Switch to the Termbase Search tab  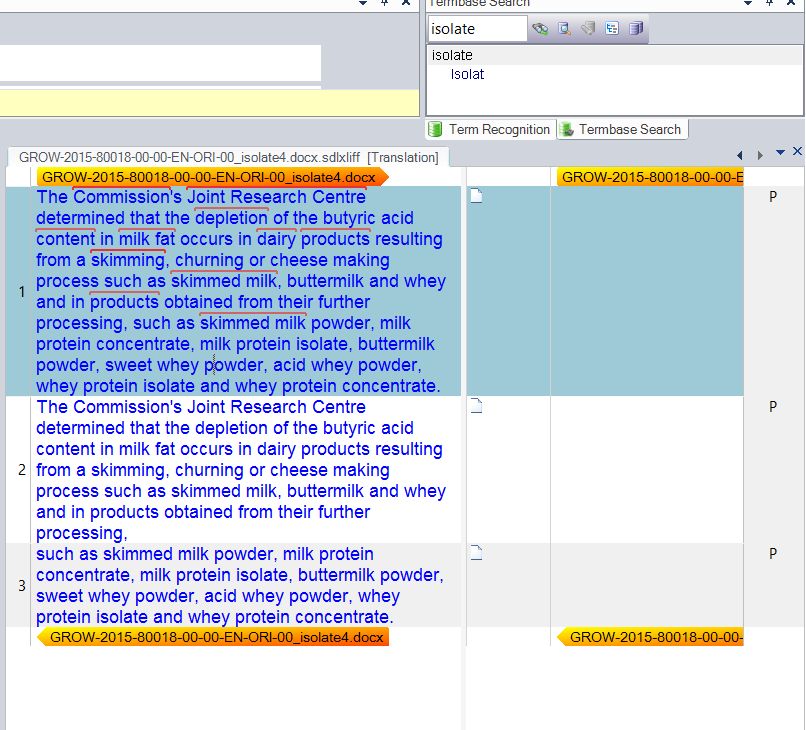[621, 129]
